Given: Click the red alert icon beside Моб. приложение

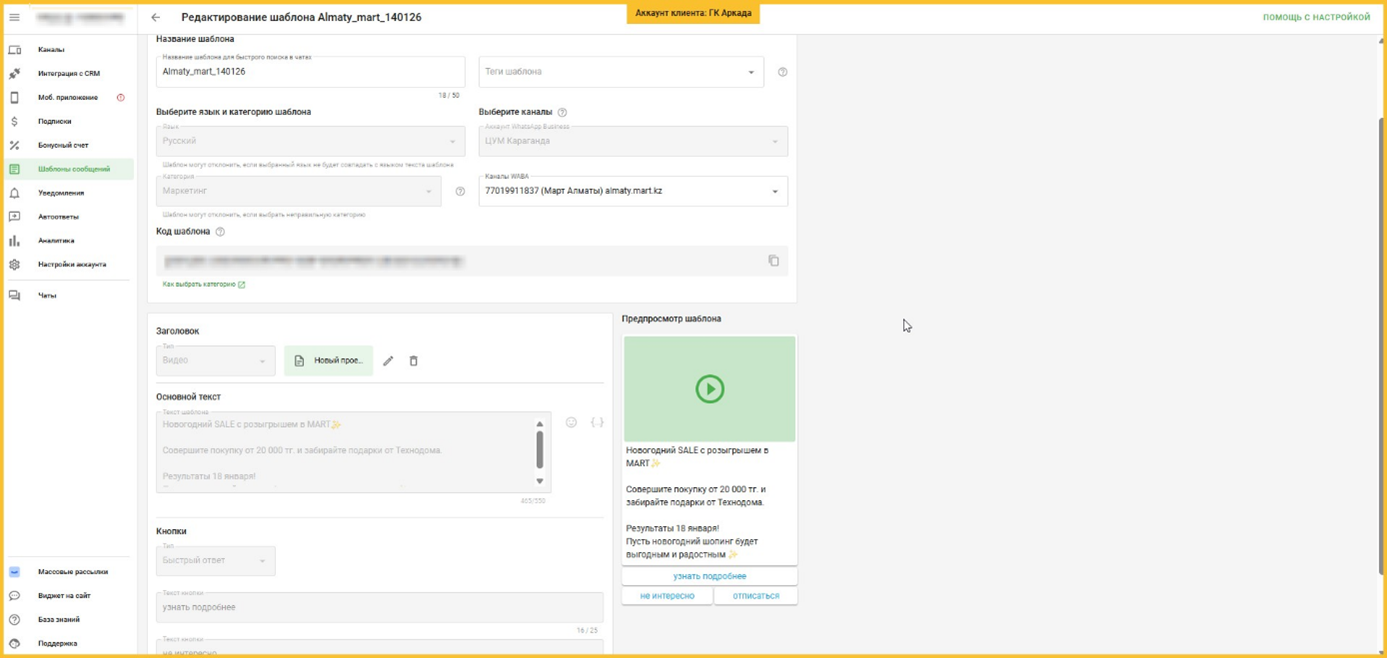Looking at the screenshot, I should point(121,97).
